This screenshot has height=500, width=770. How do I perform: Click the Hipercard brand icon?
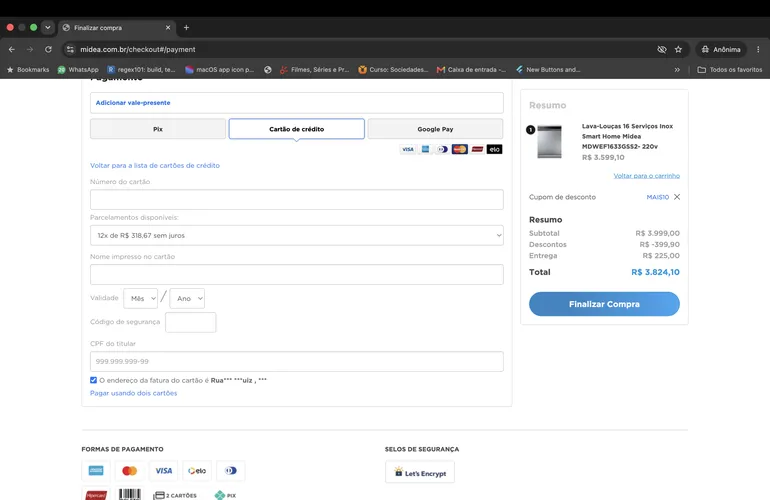pyautogui.click(x=477, y=149)
